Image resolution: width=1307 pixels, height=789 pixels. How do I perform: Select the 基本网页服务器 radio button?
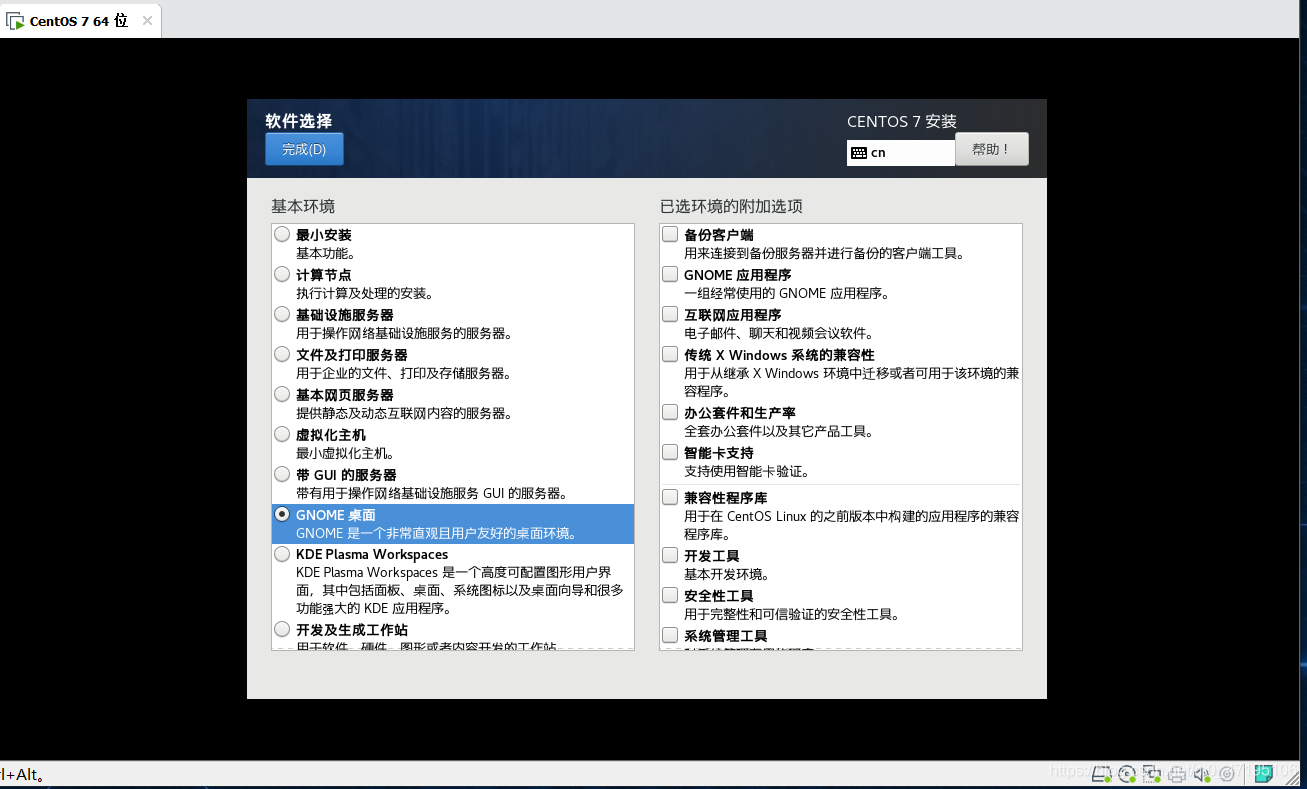coord(282,394)
